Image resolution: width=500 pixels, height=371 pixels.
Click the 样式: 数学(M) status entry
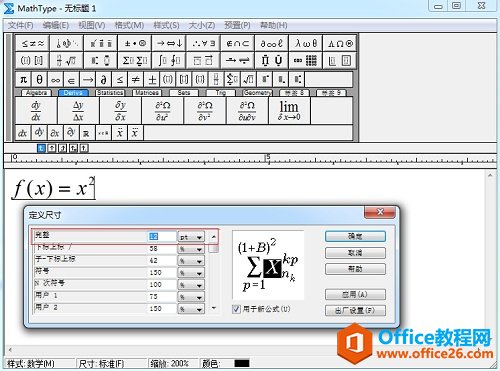[31, 363]
